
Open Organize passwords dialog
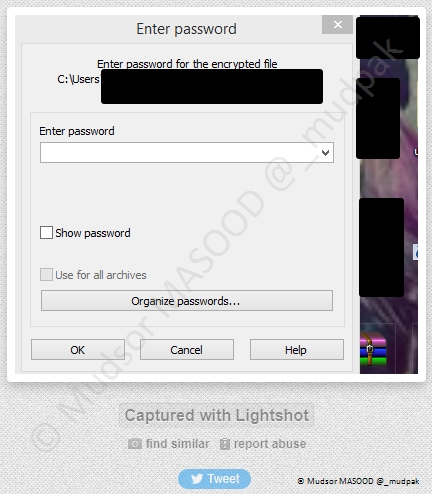coord(187,301)
